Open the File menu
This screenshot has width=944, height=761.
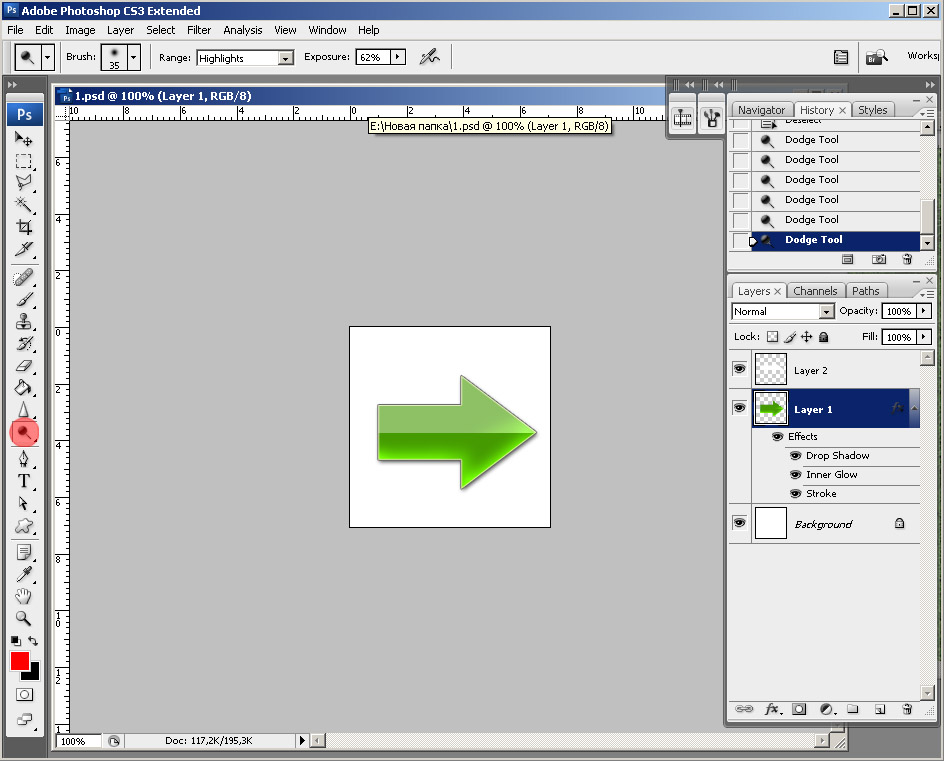tap(15, 30)
